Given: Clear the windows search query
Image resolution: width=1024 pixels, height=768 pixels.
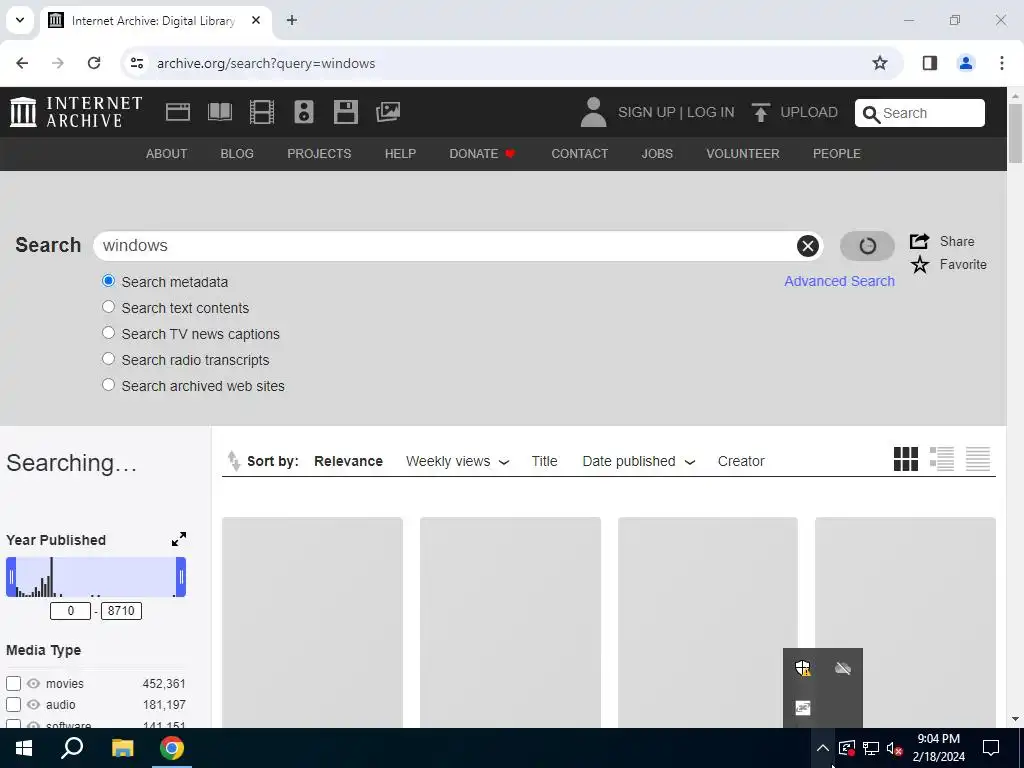Looking at the screenshot, I should (x=807, y=246).
